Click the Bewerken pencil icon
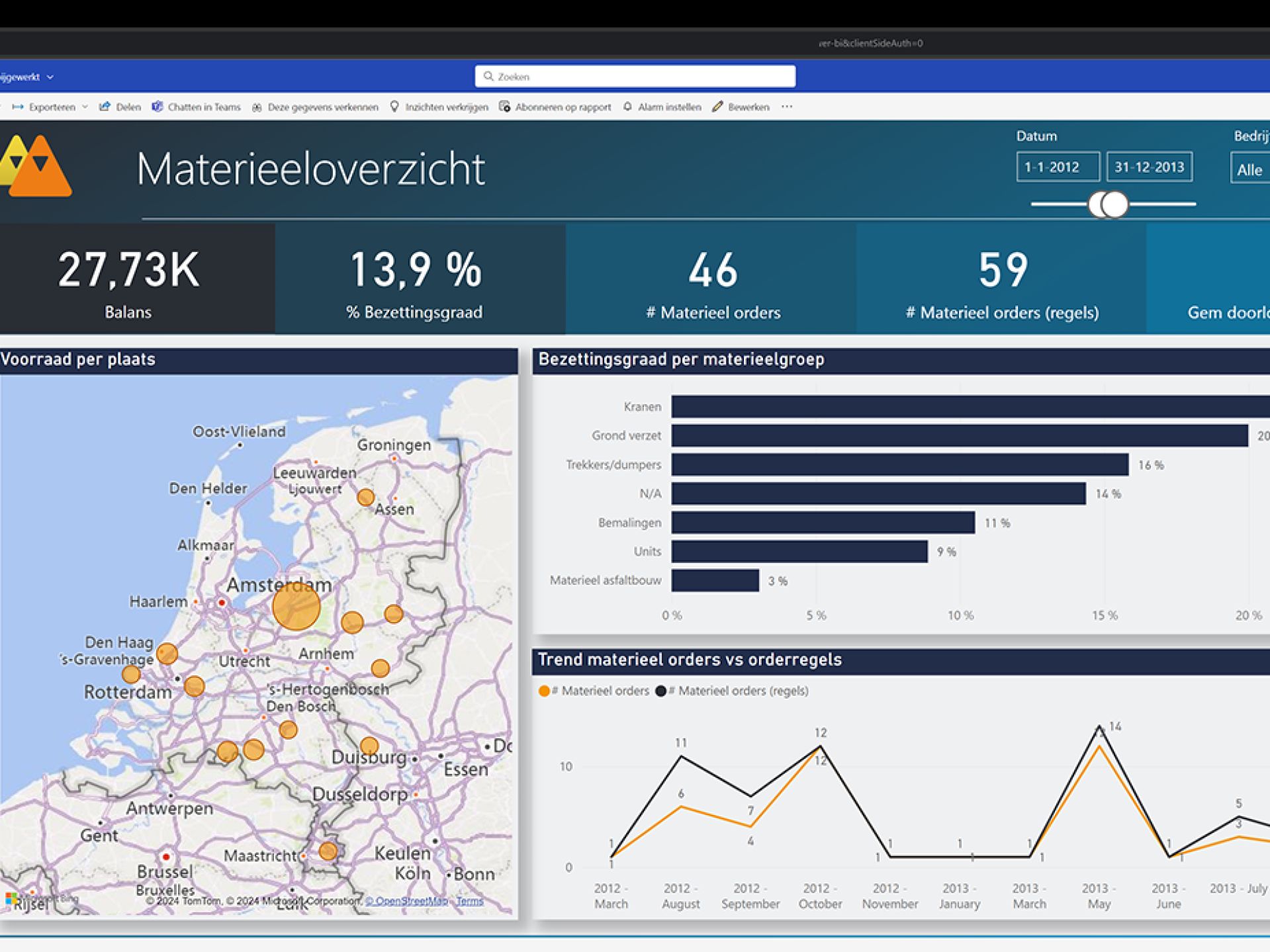Viewport: 1270px width, 952px height. click(x=717, y=107)
